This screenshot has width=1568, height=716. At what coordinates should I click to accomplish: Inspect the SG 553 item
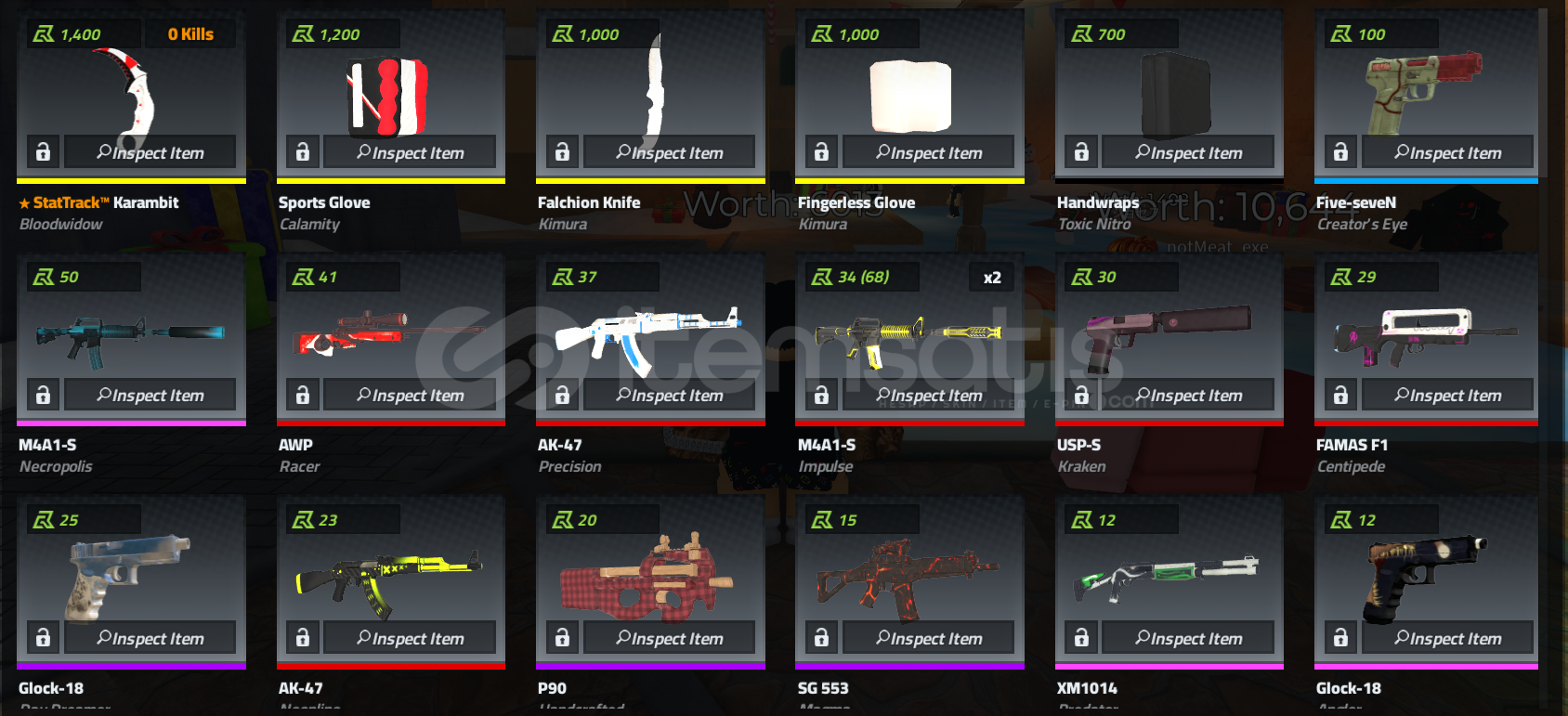(928, 638)
